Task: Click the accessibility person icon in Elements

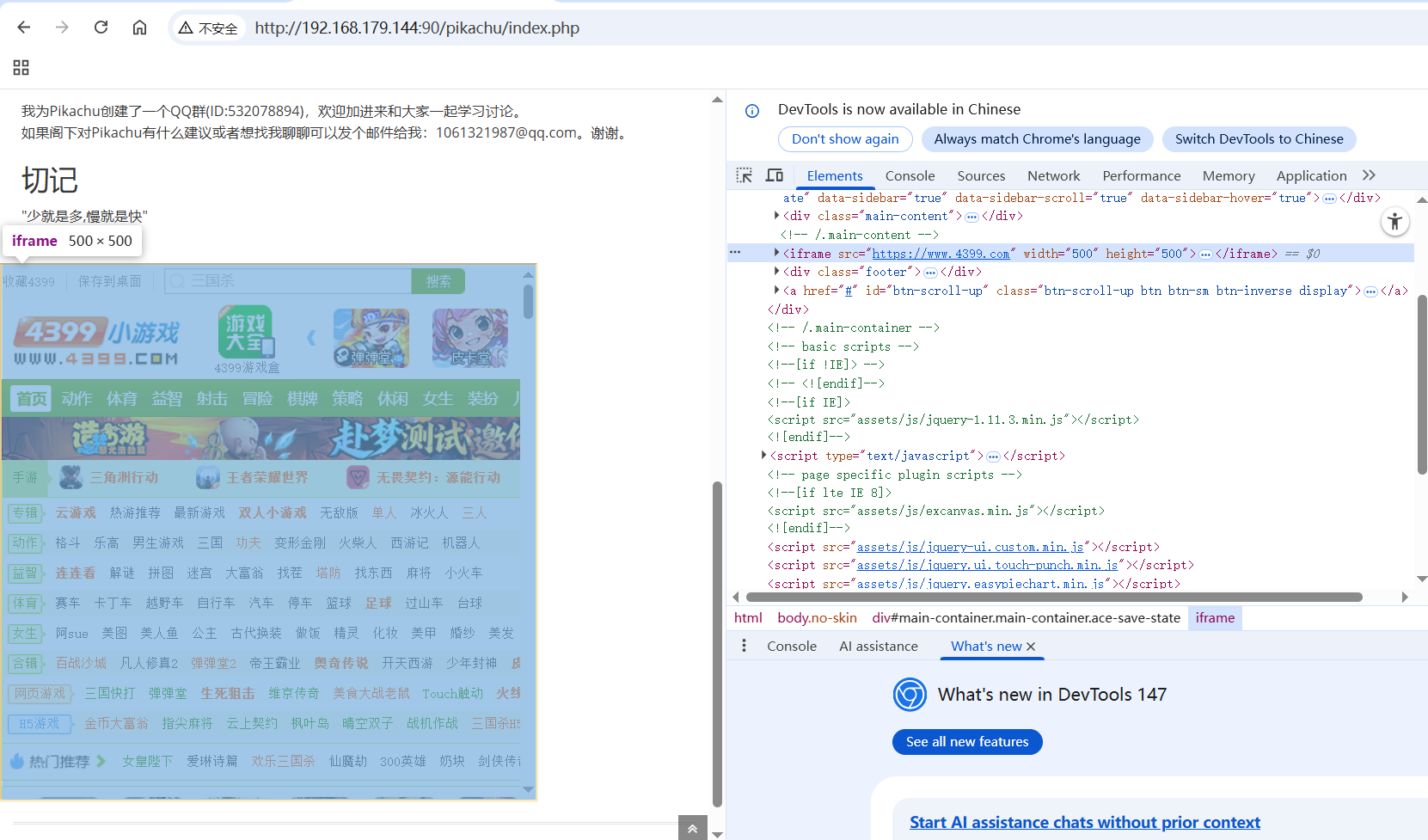Action: 1394,222
